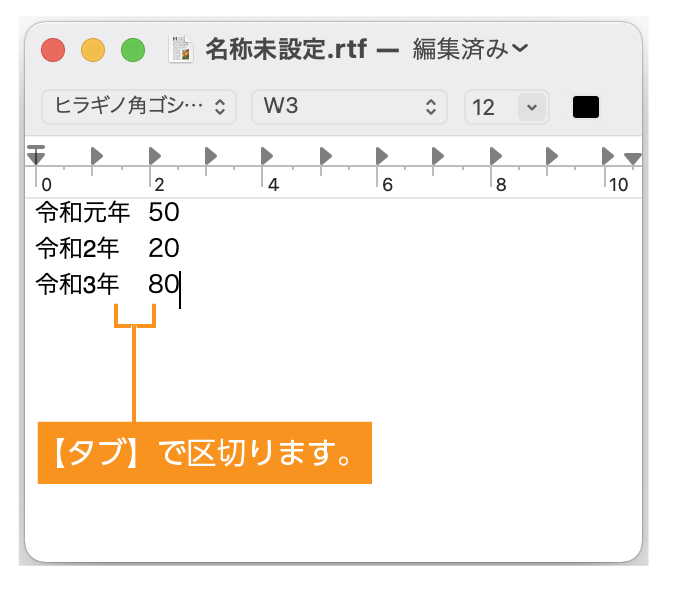Place cursor in the value 50
This screenshot has height=590, width=676.
point(164,212)
